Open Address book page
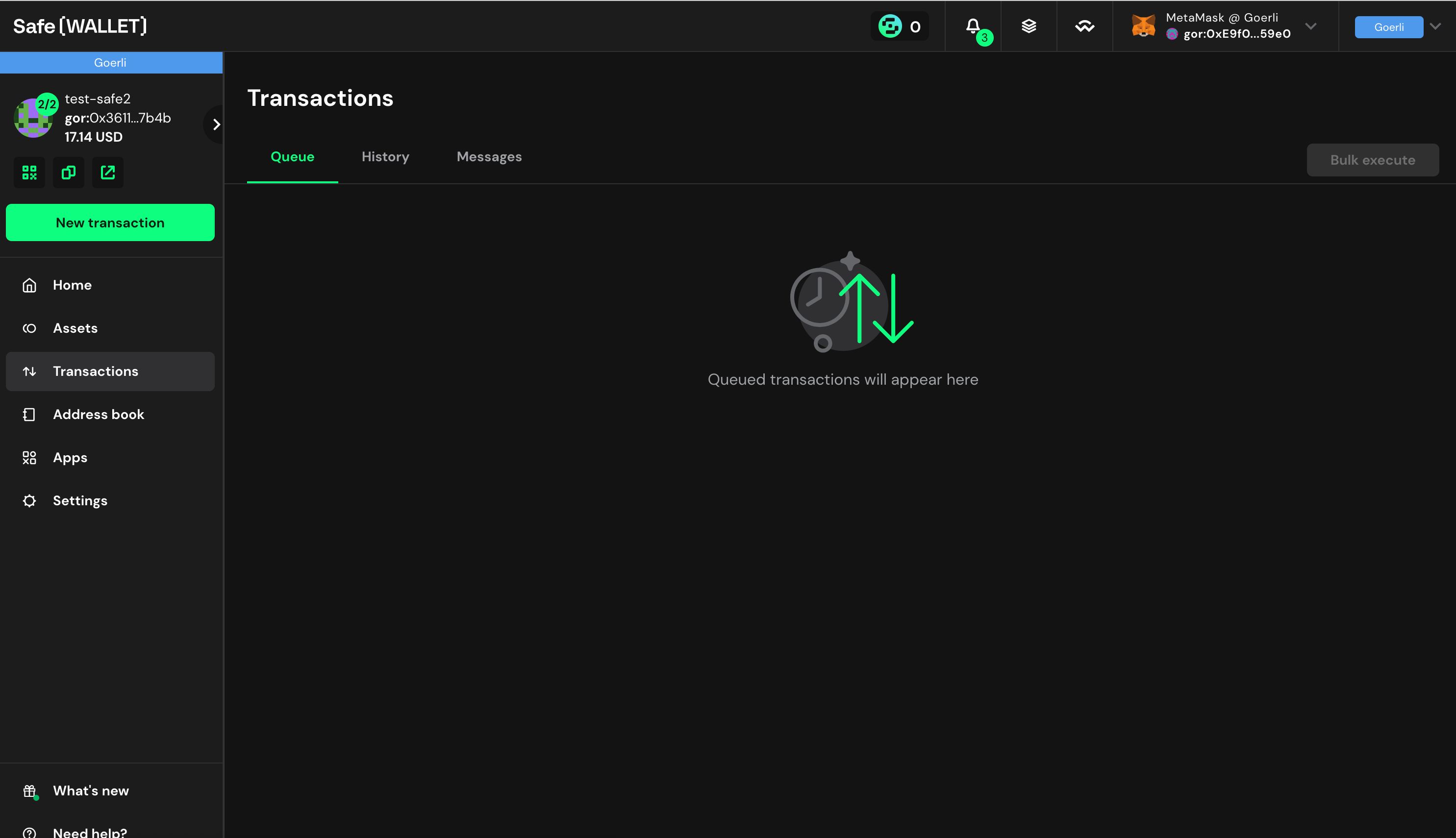The height and width of the screenshot is (838, 1456). (110, 415)
